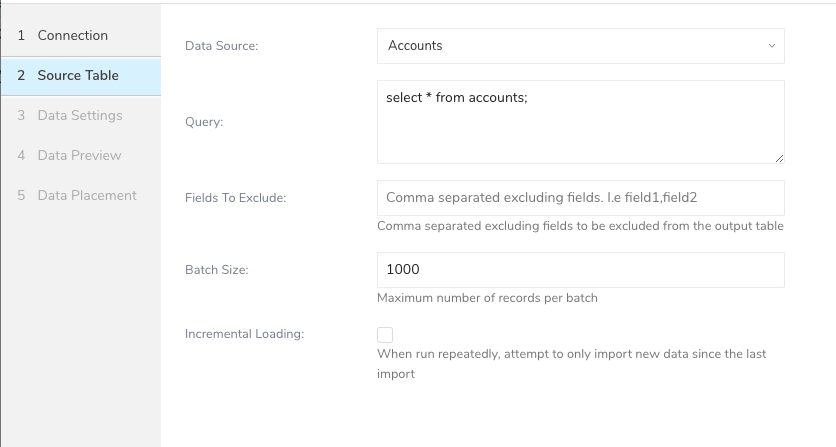The height and width of the screenshot is (447, 836).
Task: Select the Source Table step
Action: coord(78,76)
